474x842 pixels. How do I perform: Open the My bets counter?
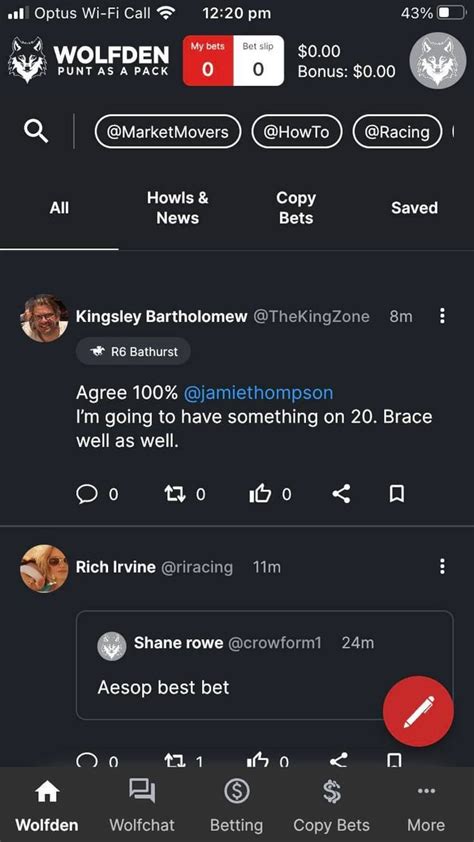coord(208,61)
